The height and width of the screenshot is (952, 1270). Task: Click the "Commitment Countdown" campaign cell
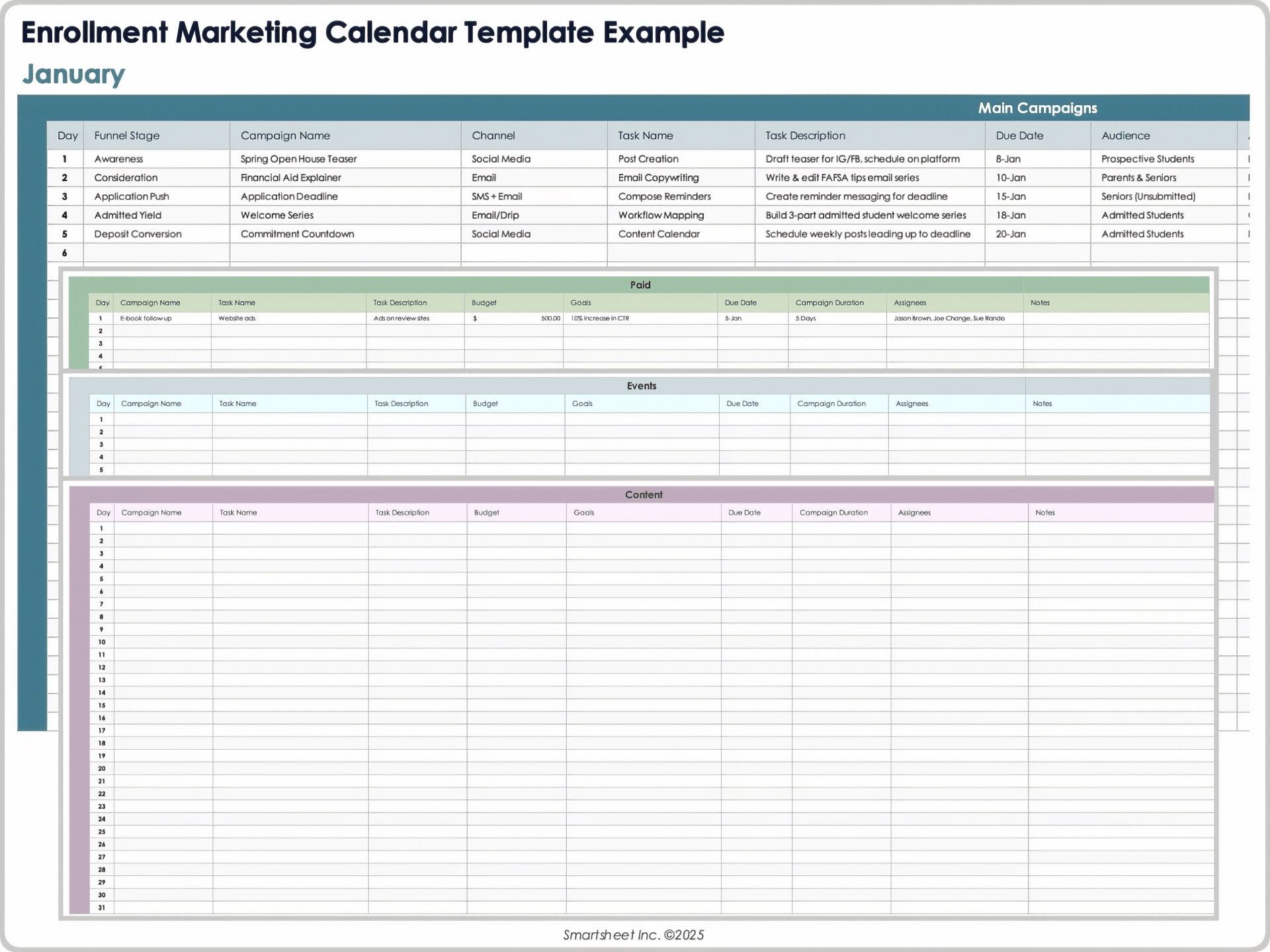(x=297, y=233)
